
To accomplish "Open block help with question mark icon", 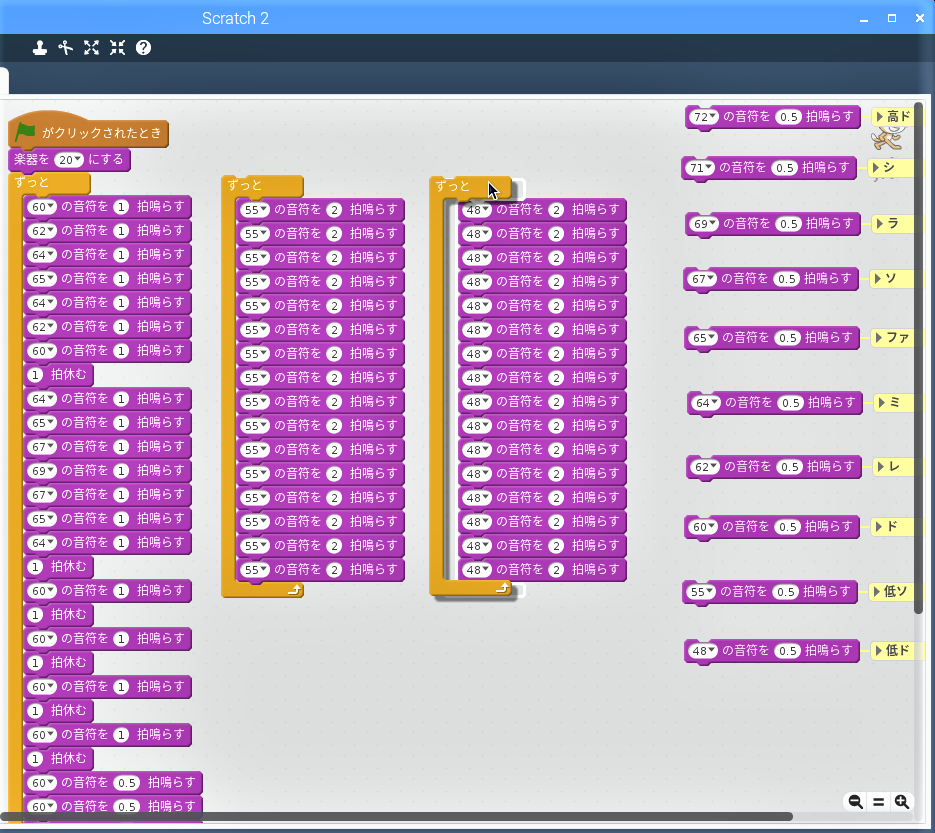I will click(143, 48).
